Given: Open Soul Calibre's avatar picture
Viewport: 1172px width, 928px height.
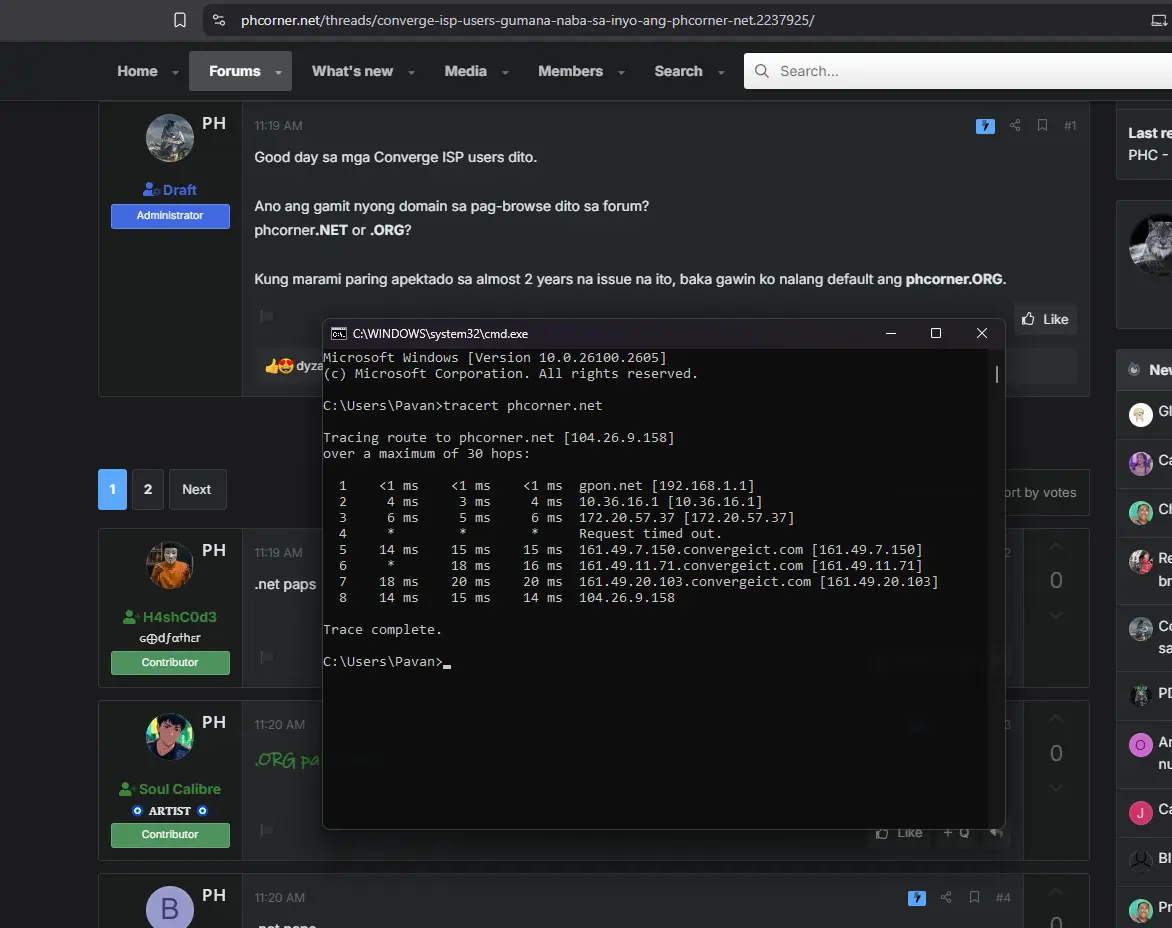Looking at the screenshot, I should click(x=170, y=737).
